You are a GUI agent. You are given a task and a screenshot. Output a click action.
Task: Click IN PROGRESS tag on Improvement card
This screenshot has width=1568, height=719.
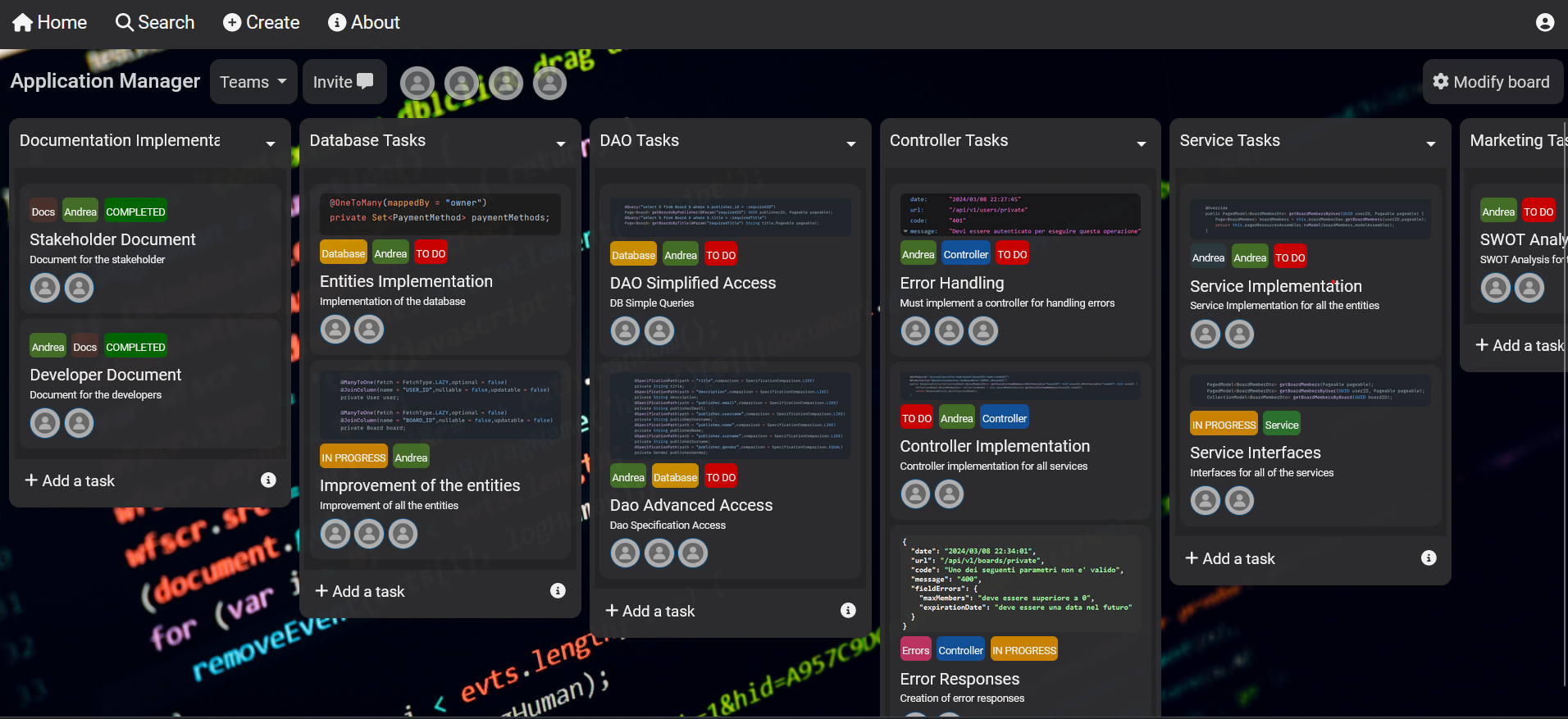click(353, 457)
